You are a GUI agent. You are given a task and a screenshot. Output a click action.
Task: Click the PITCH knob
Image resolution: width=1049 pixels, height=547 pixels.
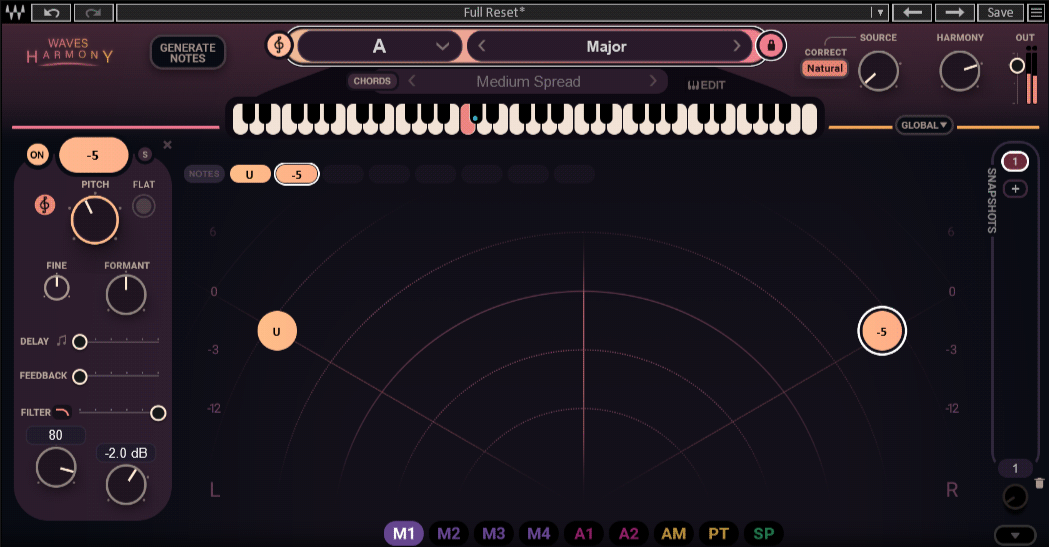95,219
